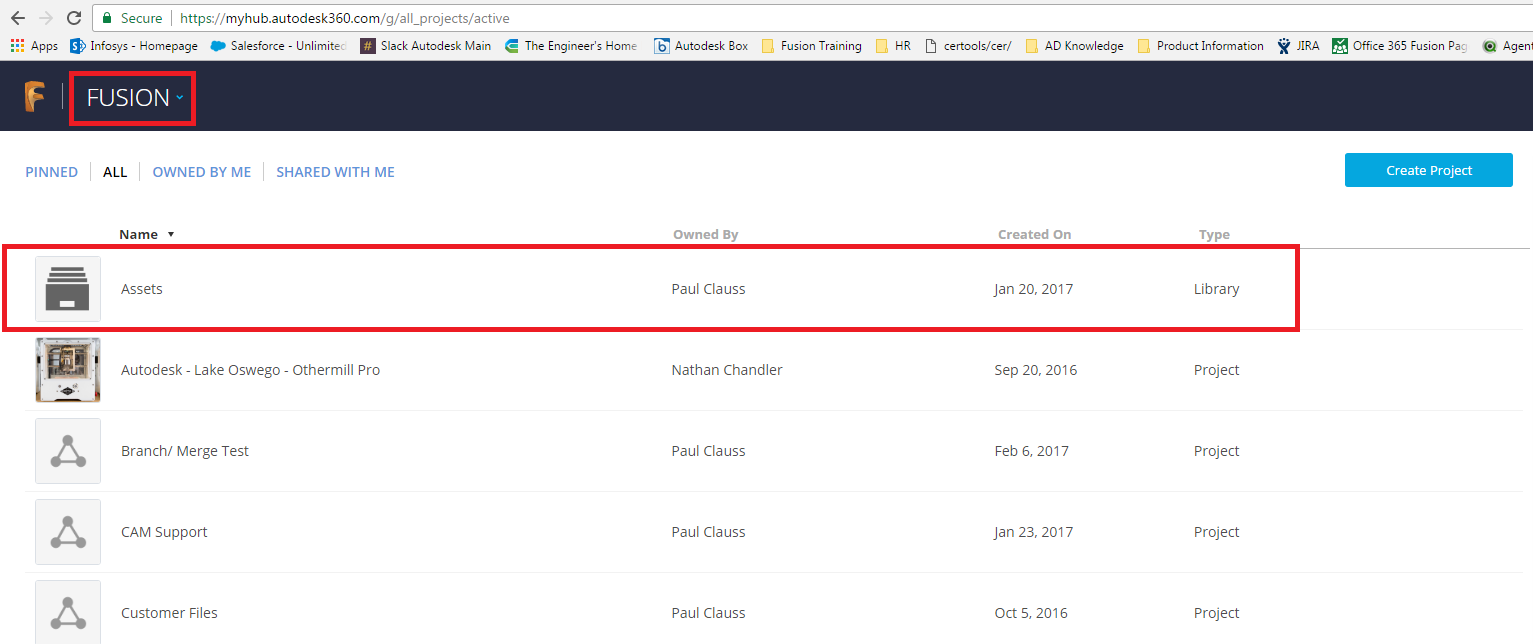Click the browser forward arrow

point(45,18)
